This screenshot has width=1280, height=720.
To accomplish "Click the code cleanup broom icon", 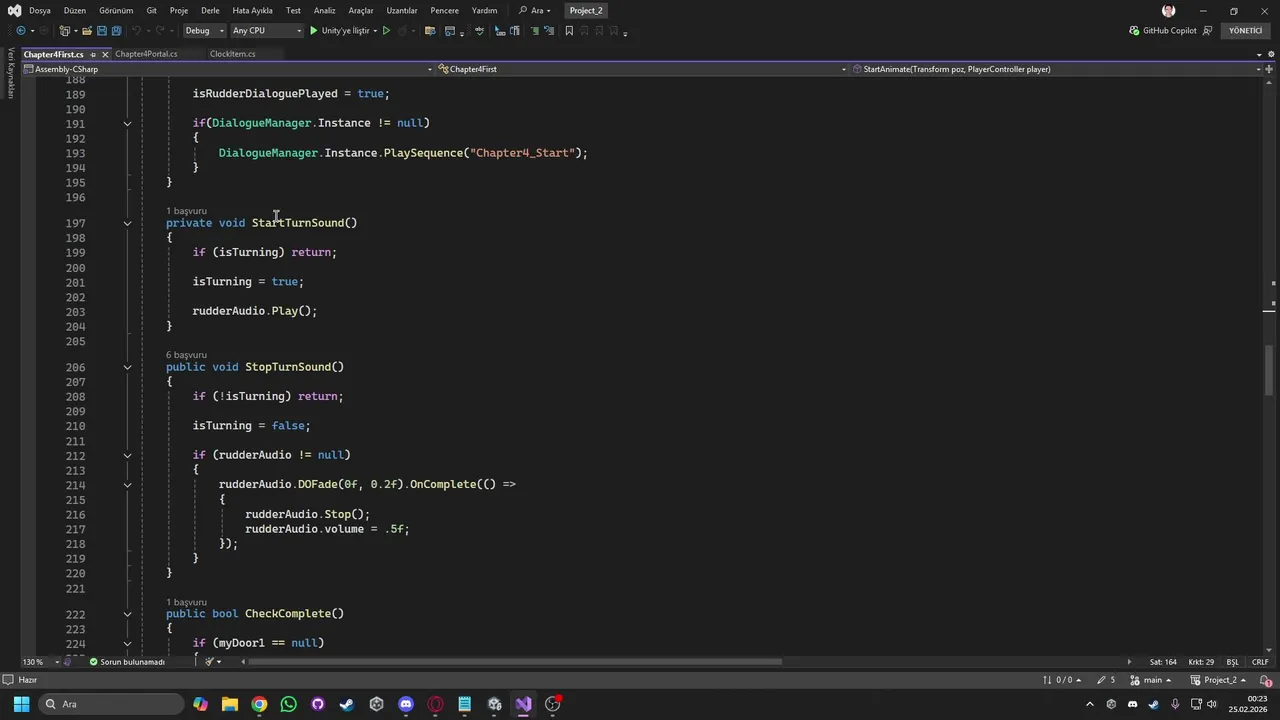I will click(210, 662).
